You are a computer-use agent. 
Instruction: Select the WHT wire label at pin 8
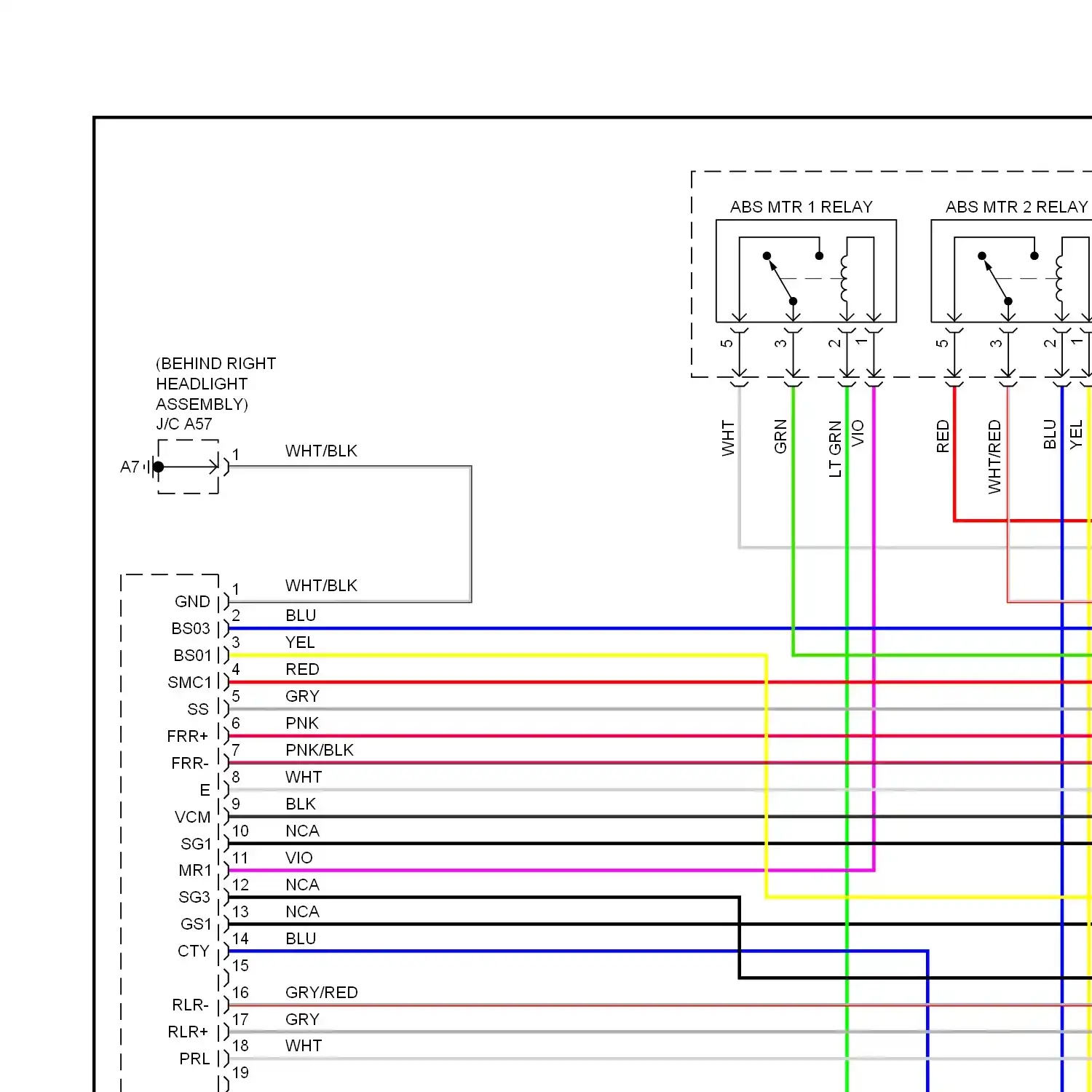click(304, 777)
